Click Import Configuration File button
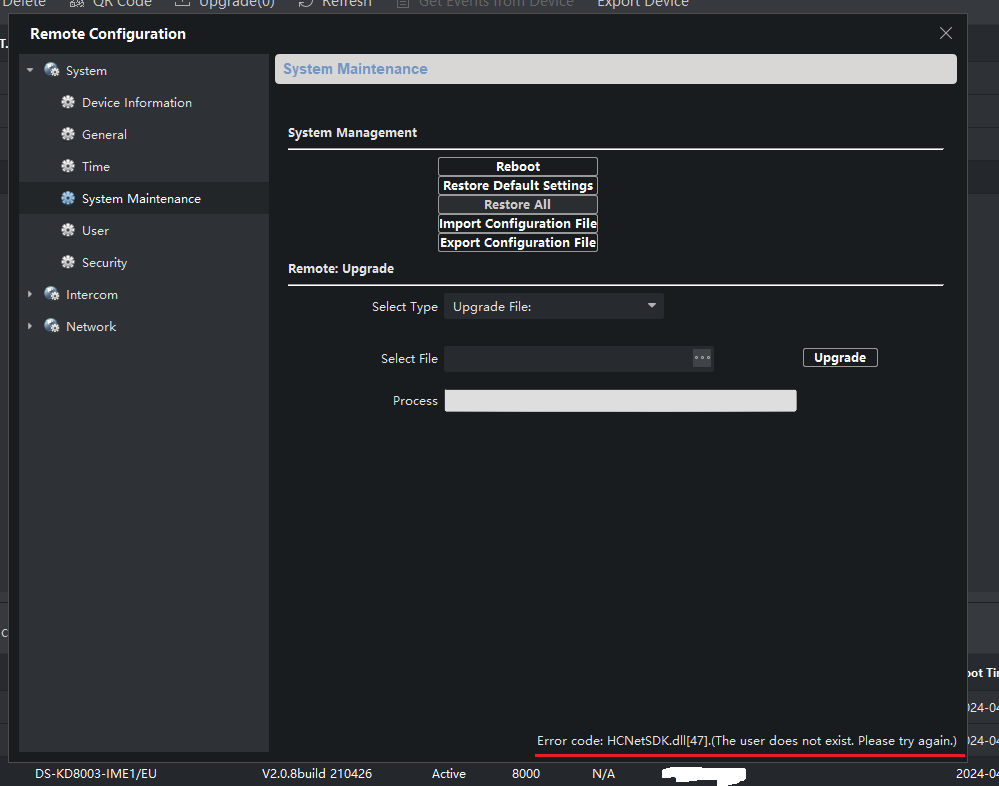 point(517,224)
